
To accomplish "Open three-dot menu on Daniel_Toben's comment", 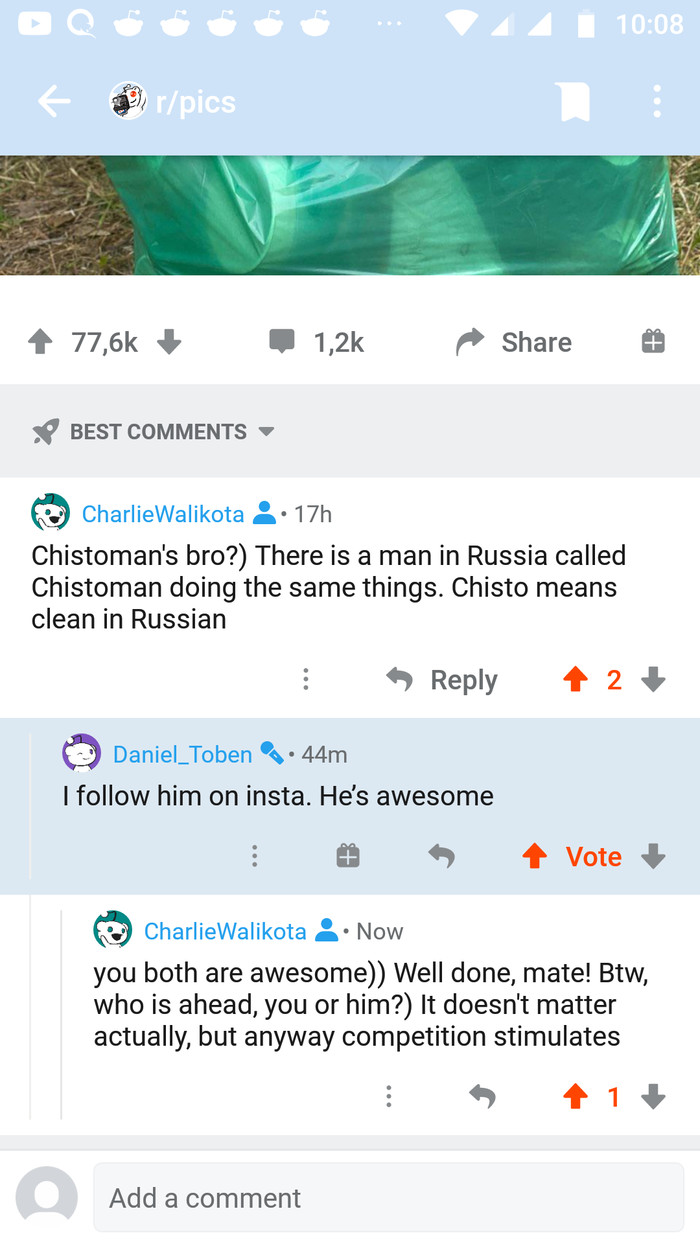I will [x=255, y=856].
